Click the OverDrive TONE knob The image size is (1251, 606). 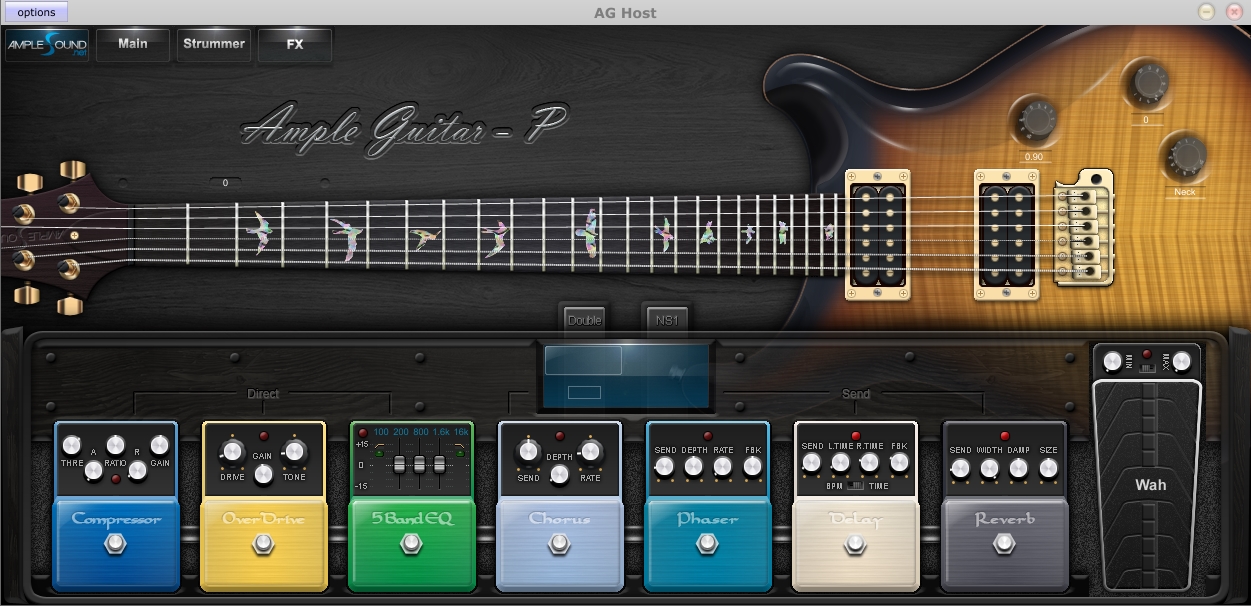coord(294,452)
